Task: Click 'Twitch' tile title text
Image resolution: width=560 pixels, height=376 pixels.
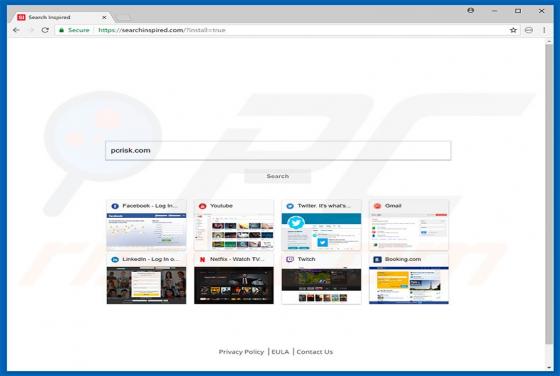Action: point(306,259)
